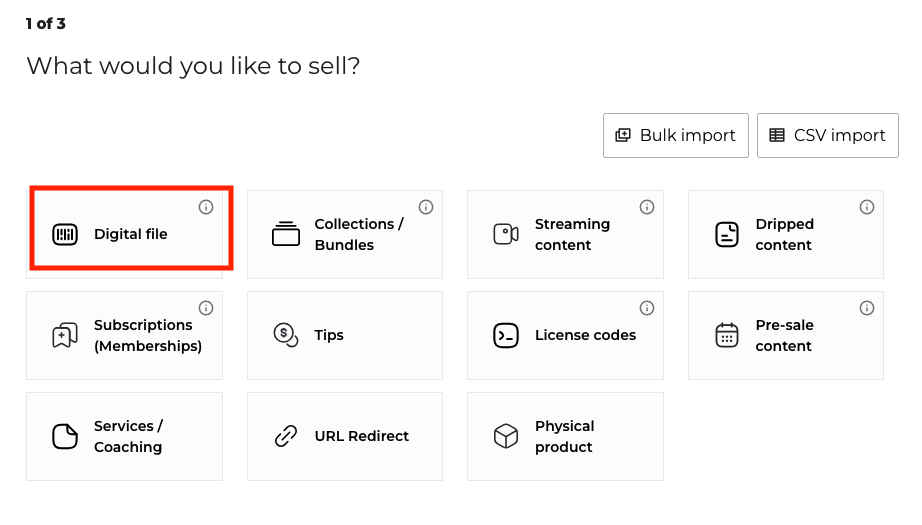Viewport: 922px width, 525px height.
Task: Click the Collections / Bundles stack icon
Action: coord(286,234)
